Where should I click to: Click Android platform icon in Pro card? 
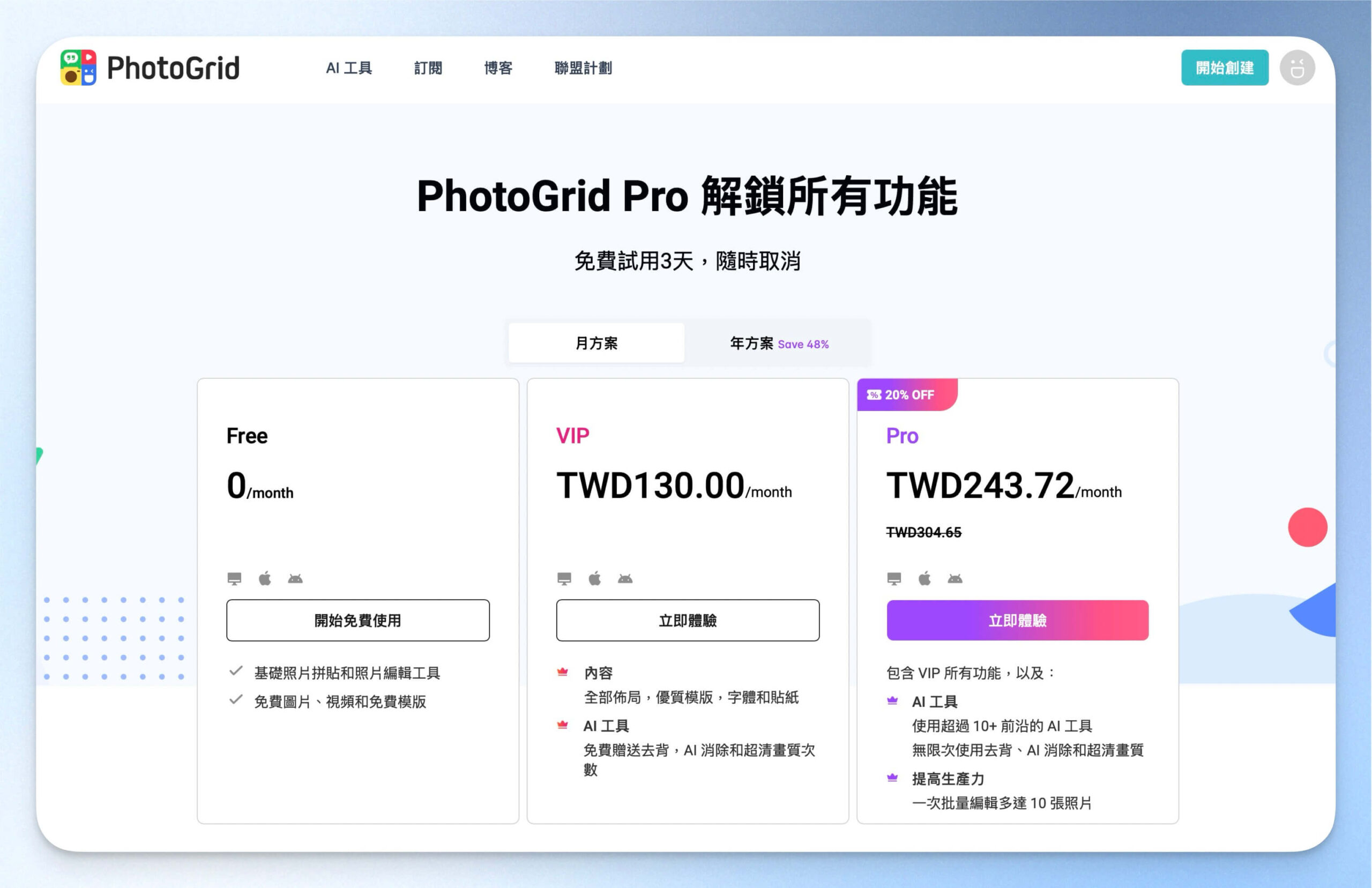tap(955, 578)
